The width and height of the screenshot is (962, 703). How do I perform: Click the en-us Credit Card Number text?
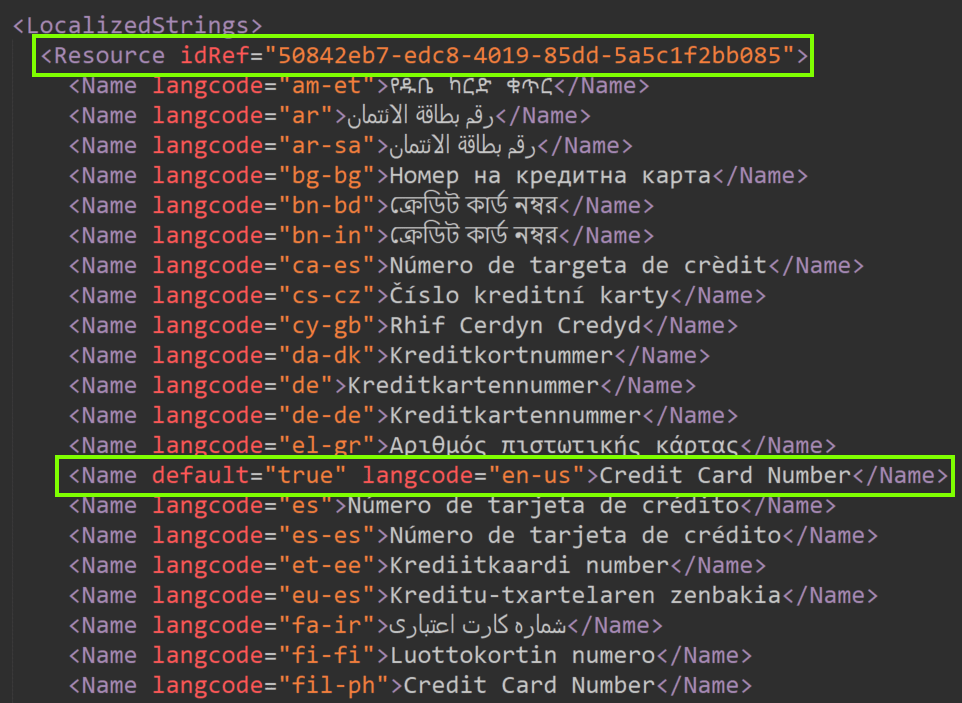click(x=724, y=475)
